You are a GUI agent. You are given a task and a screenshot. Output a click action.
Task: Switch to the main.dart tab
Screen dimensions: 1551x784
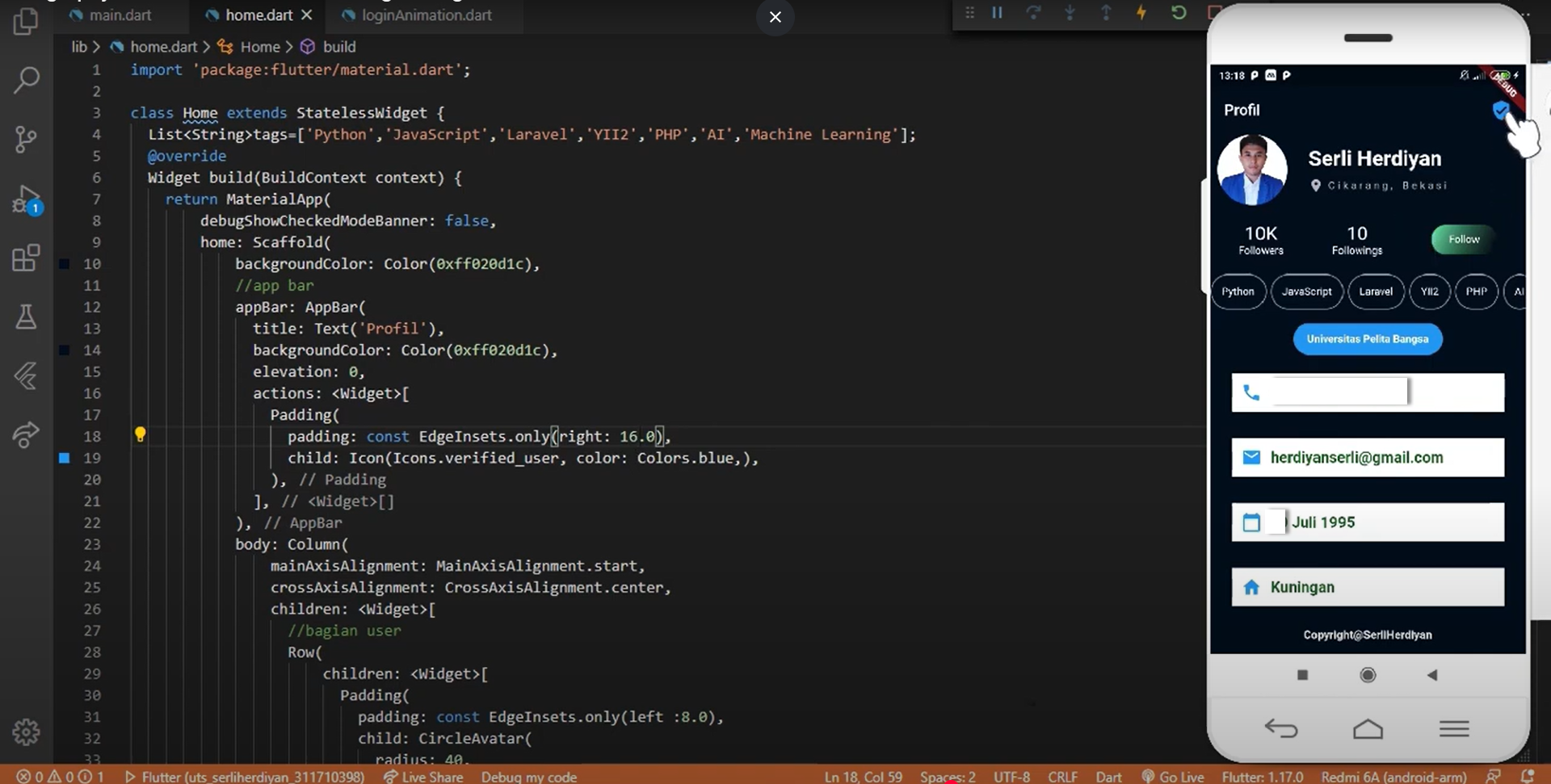pyautogui.click(x=120, y=15)
